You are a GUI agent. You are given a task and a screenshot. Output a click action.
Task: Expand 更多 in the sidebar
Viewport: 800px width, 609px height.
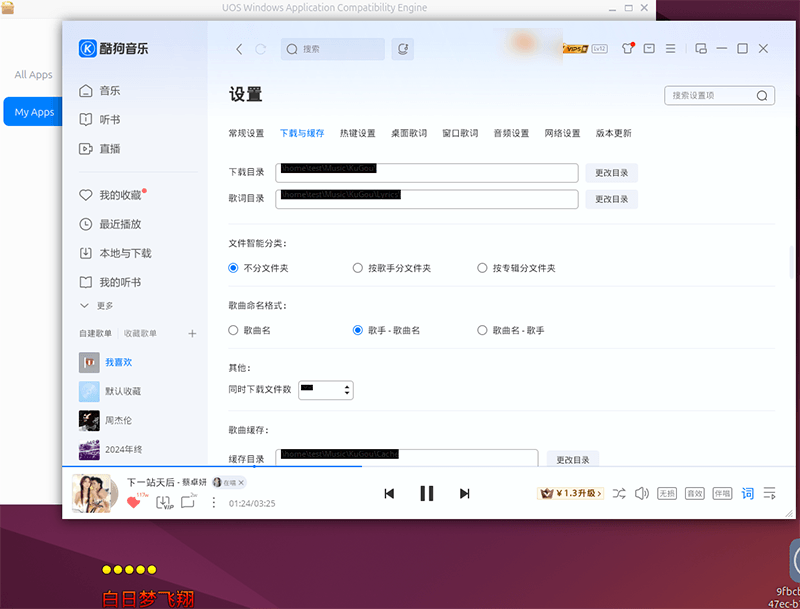click(x=97, y=306)
